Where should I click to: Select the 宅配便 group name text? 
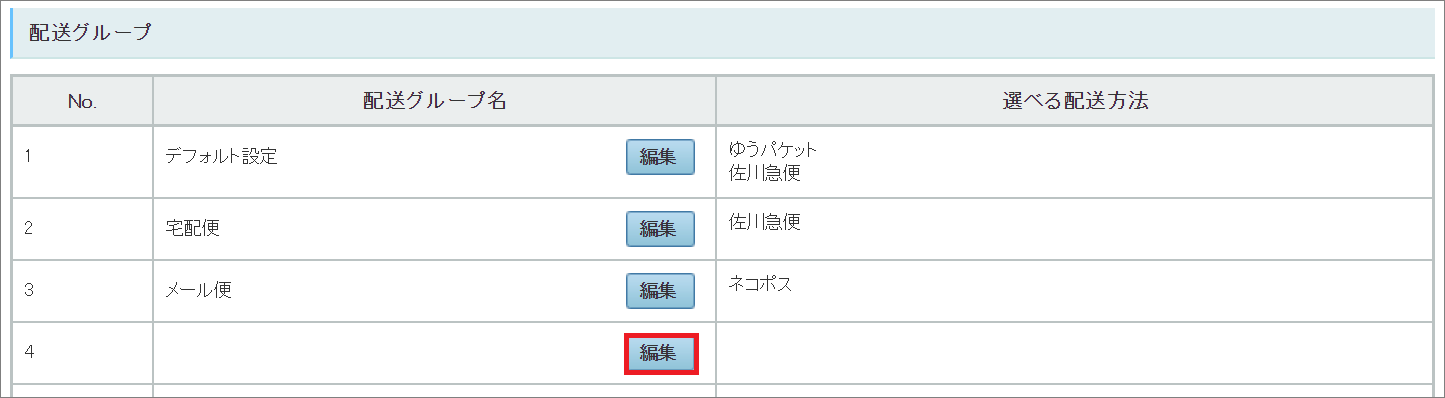pyautogui.click(x=193, y=228)
